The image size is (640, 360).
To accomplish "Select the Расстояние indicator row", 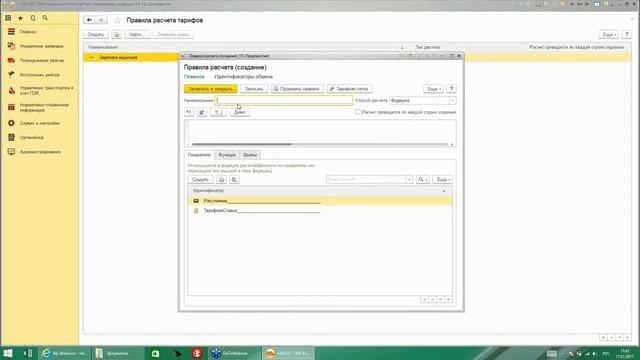I will pyautogui.click(x=320, y=201).
